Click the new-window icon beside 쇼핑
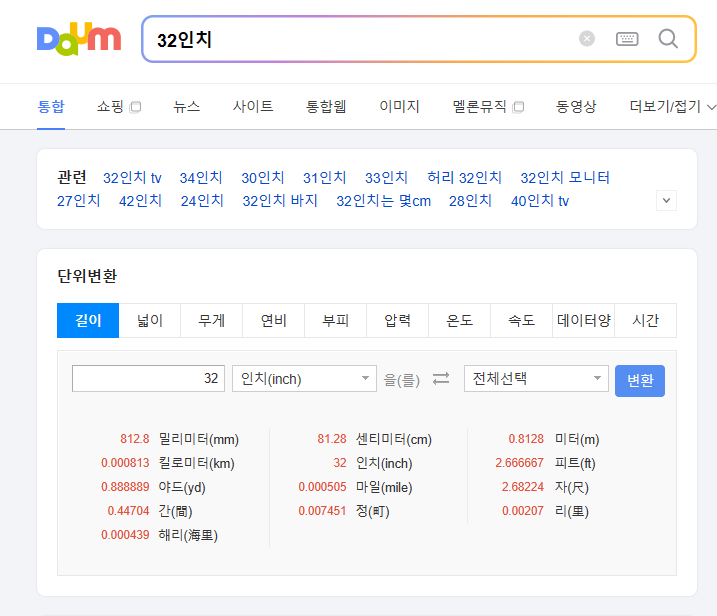The height and width of the screenshot is (616, 717). click(x=135, y=107)
